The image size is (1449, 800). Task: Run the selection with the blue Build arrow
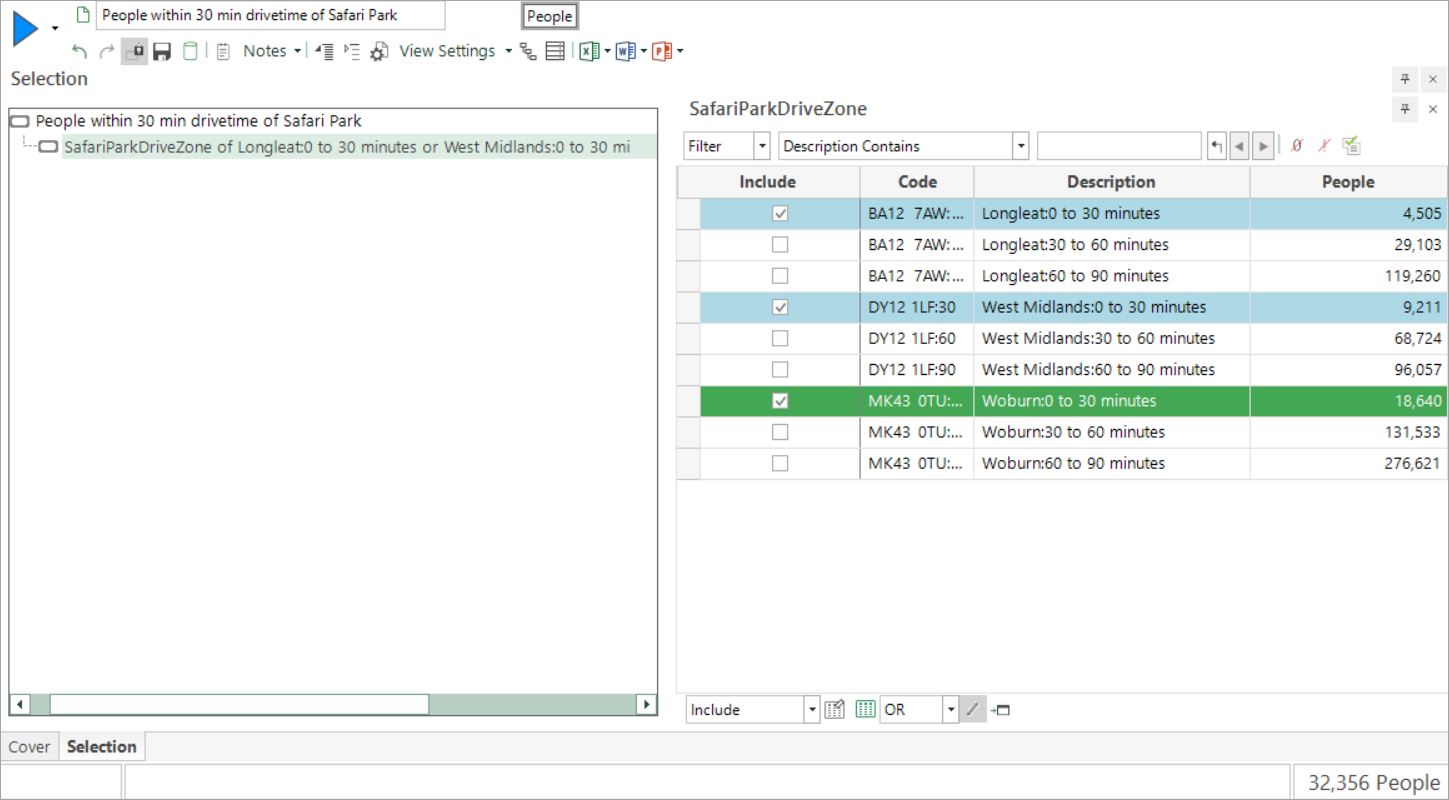[x=25, y=29]
